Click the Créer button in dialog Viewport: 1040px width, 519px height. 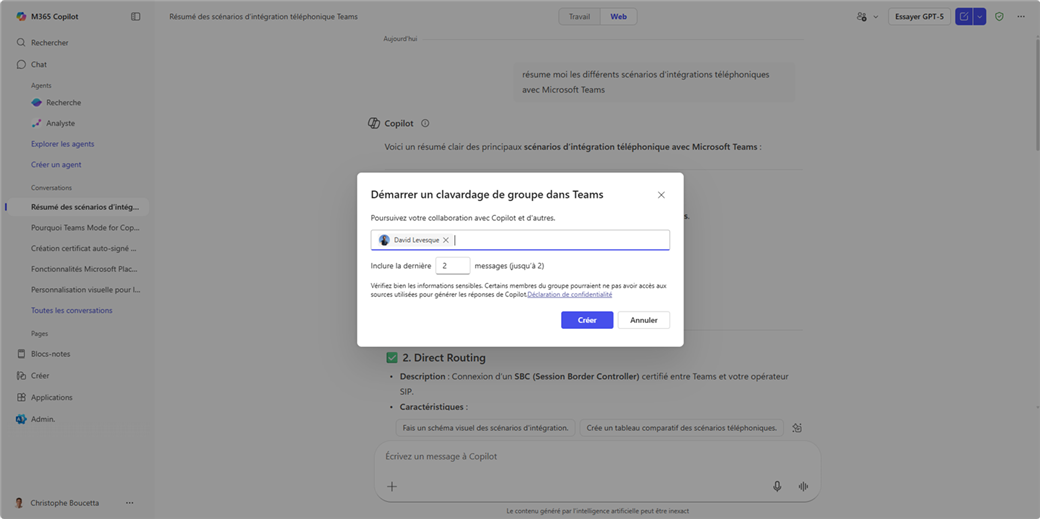(587, 320)
